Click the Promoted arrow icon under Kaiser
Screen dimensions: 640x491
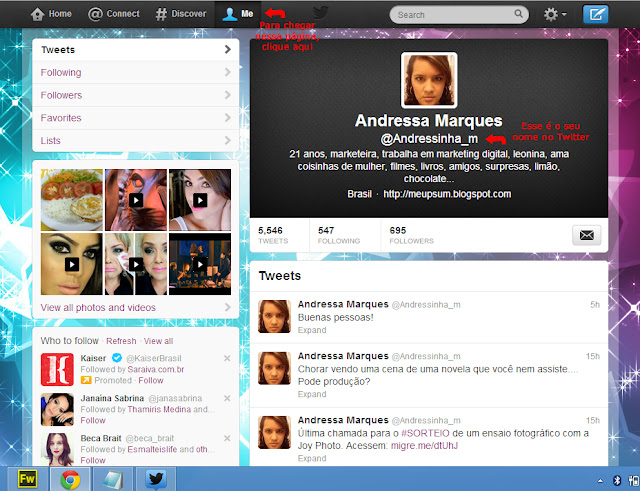coord(86,380)
